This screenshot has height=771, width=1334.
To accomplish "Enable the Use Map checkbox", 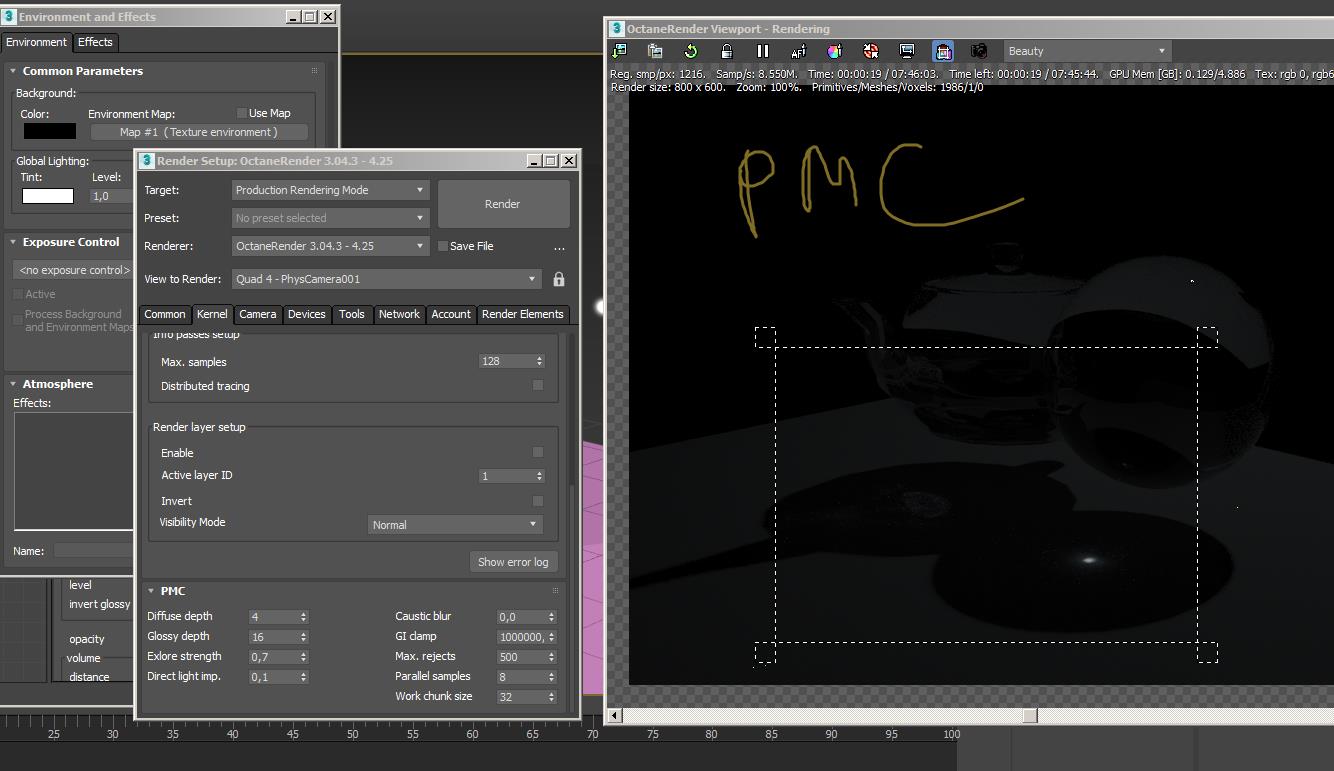I will tap(242, 113).
